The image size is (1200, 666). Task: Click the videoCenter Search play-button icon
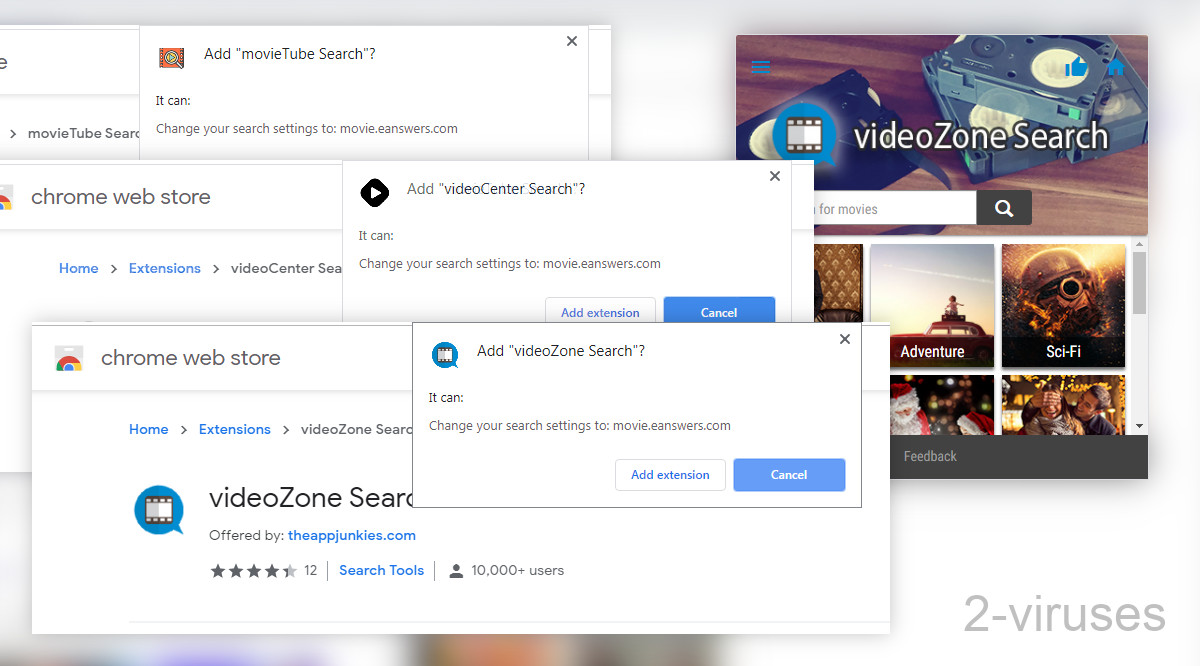click(375, 193)
